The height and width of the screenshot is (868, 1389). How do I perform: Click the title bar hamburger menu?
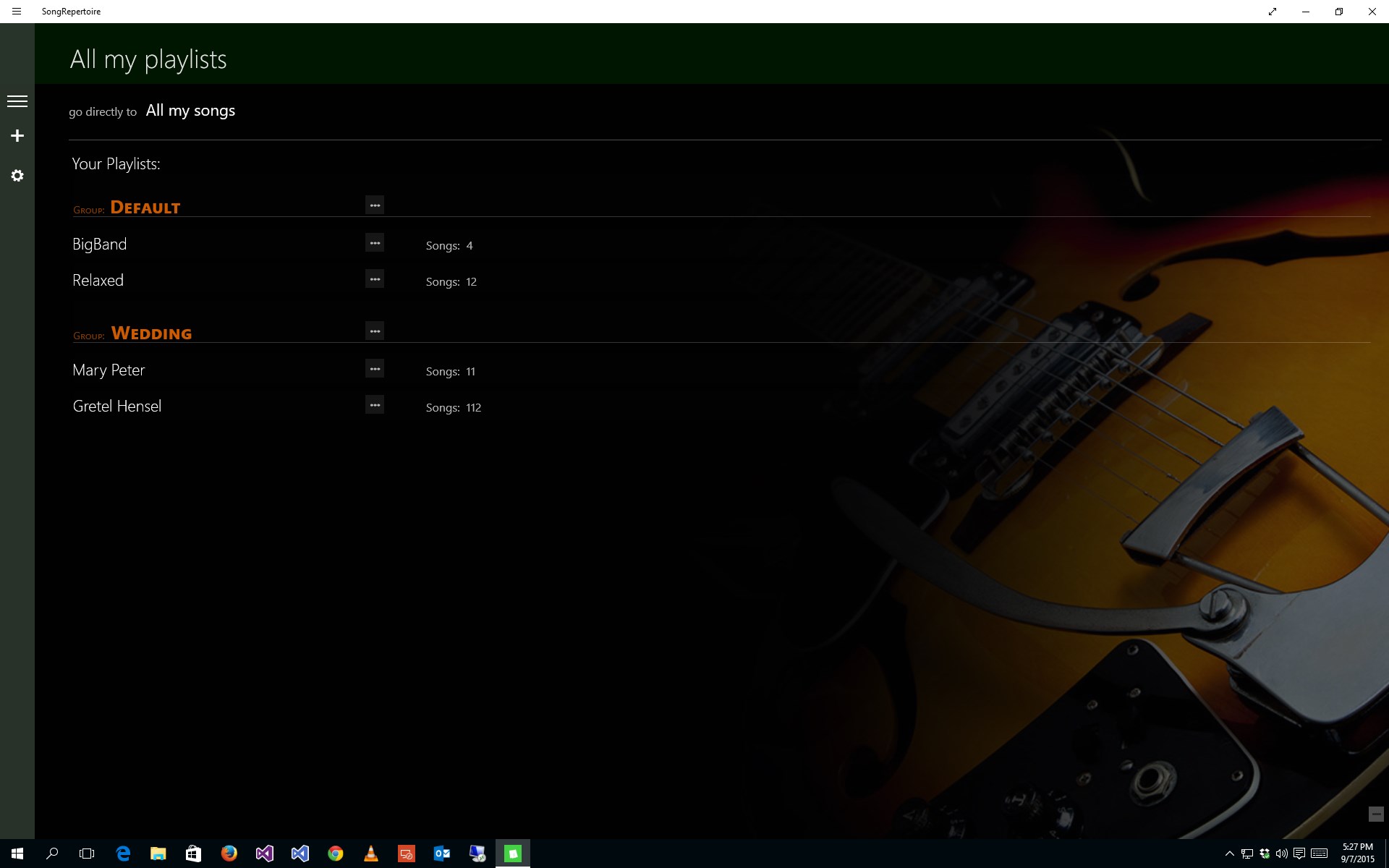point(17,12)
